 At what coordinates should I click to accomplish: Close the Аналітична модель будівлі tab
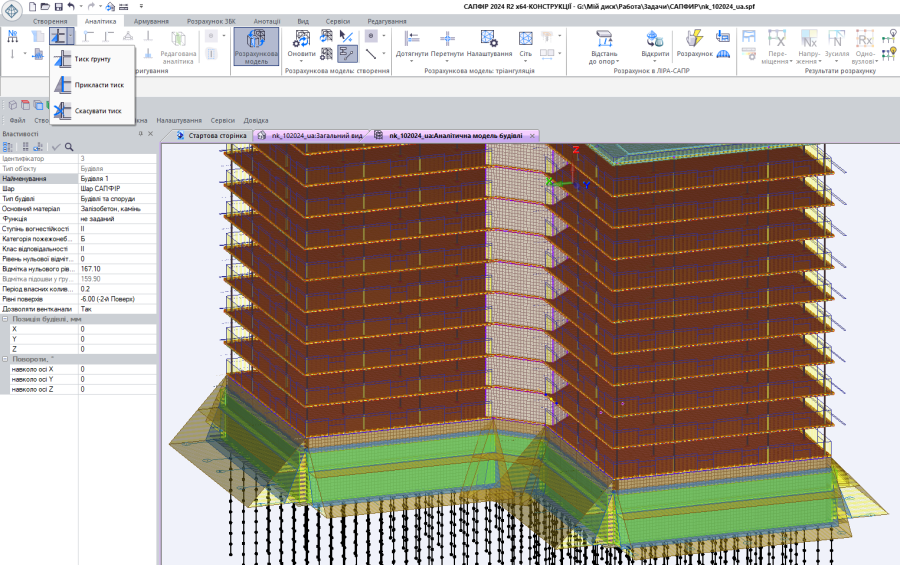pyautogui.click(x=533, y=134)
